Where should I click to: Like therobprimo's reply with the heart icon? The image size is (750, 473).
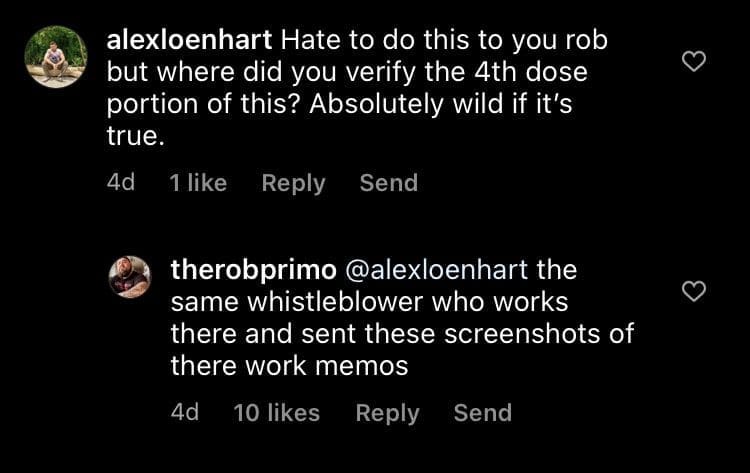693,291
